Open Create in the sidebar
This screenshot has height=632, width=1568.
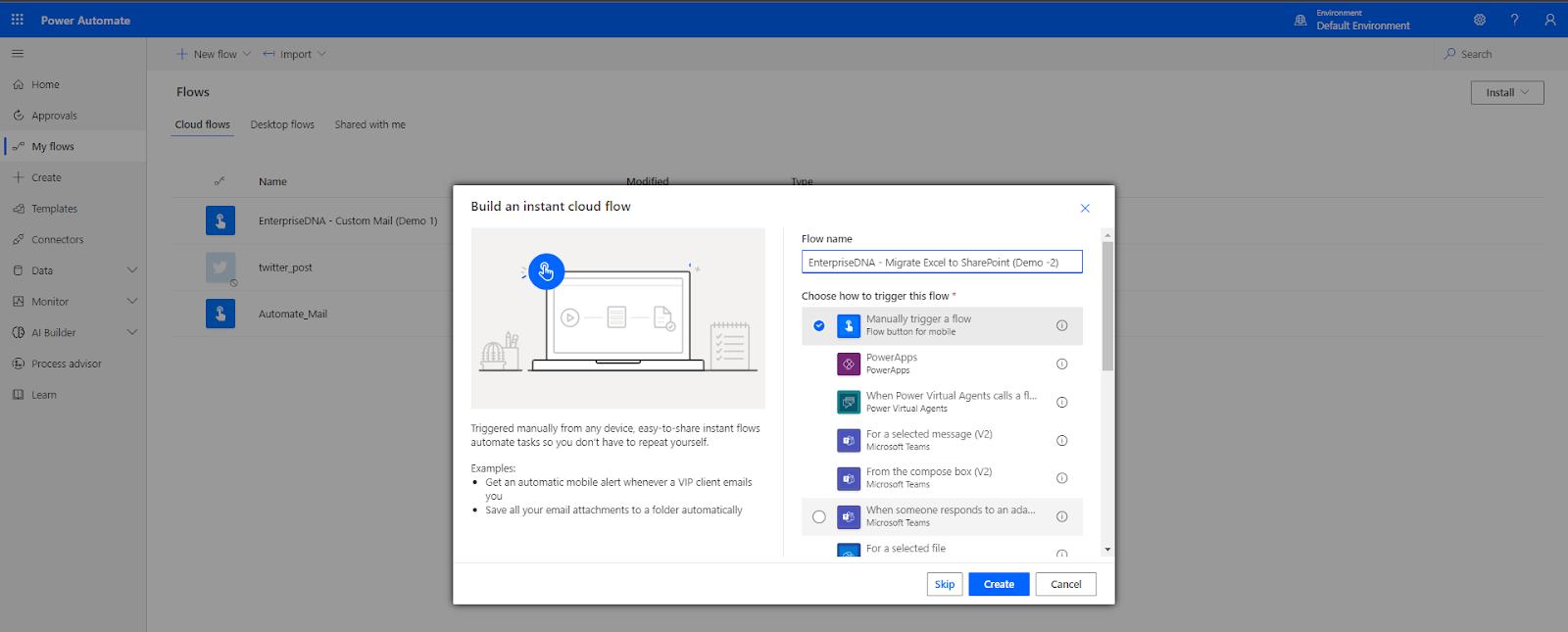73,177
